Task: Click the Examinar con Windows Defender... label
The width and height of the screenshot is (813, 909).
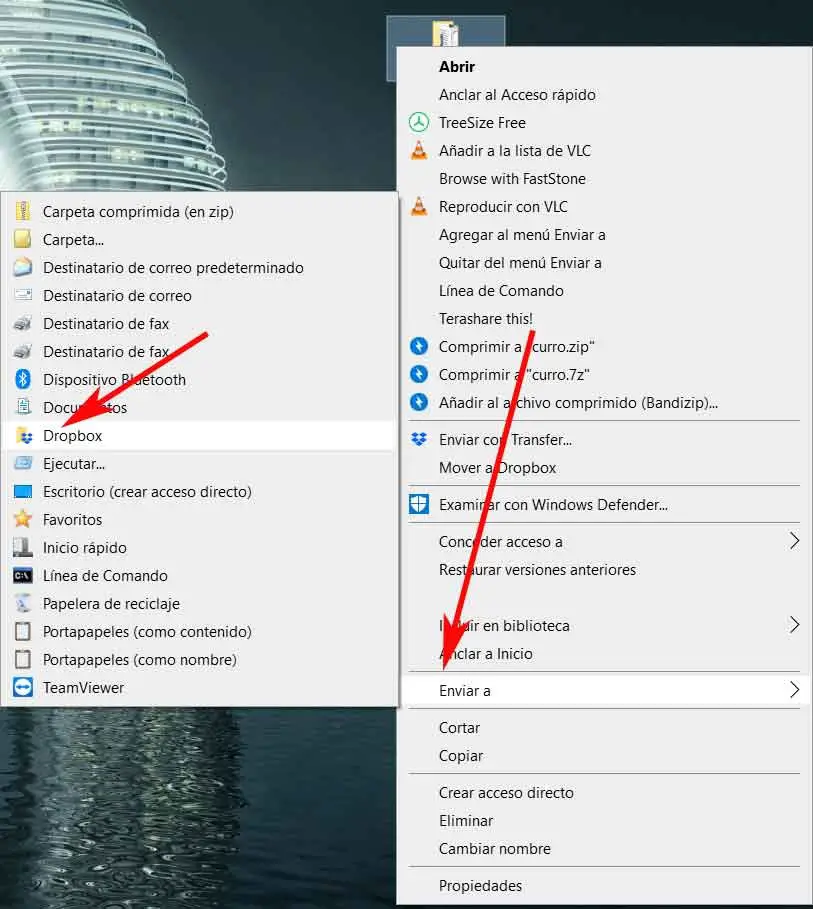Action: click(553, 504)
